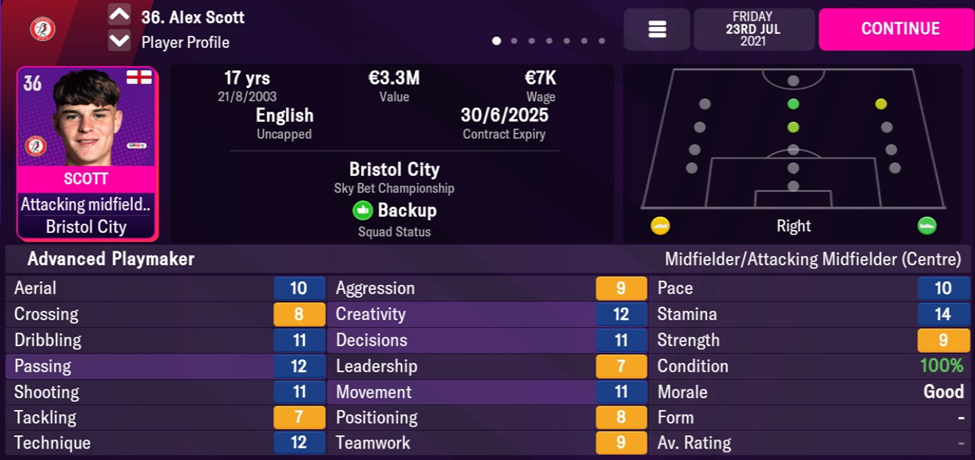Click the orange Tackling value 7 box

coord(299,417)
